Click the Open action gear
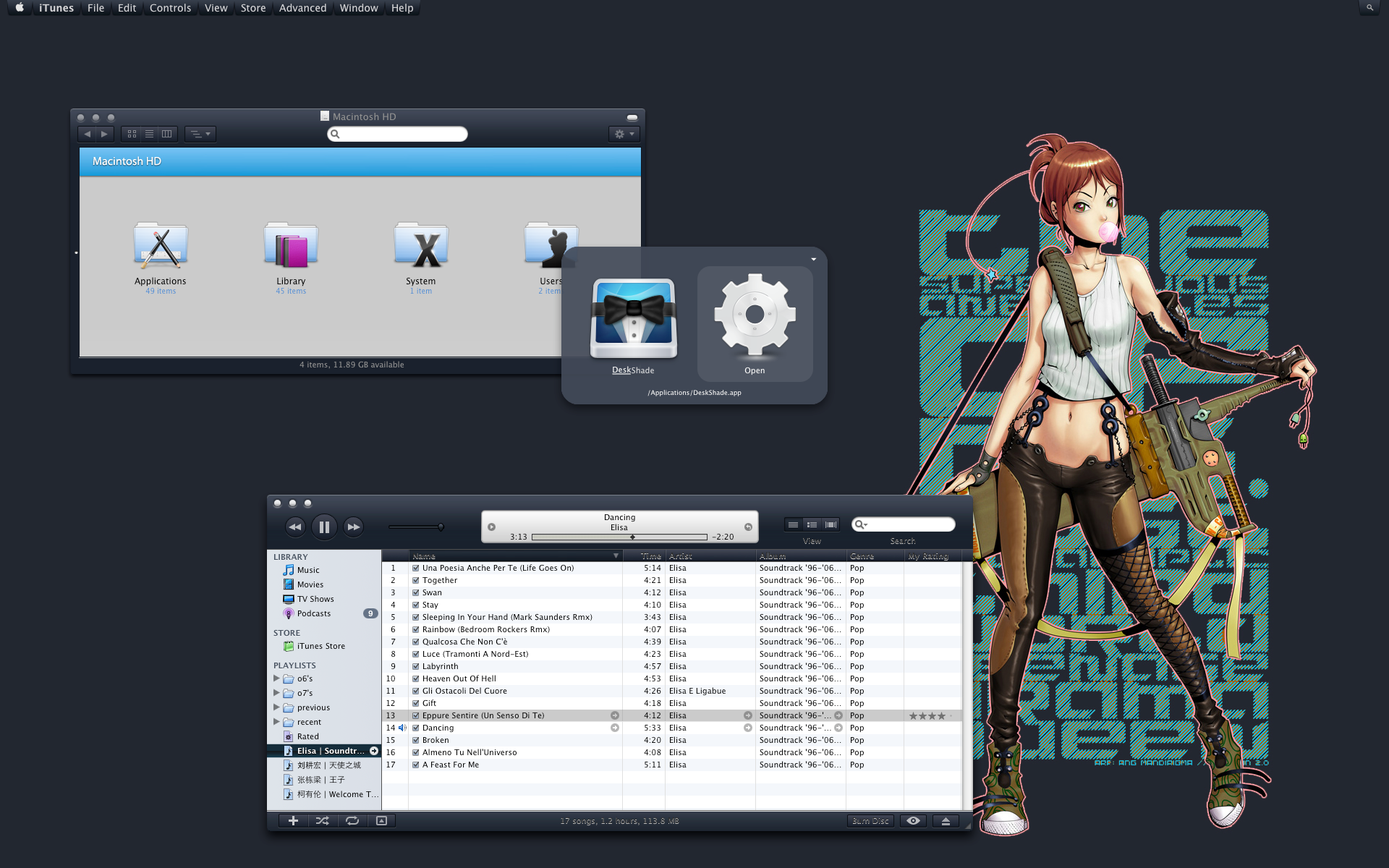This screenshot has width=1389, height=868. point(755,324)
